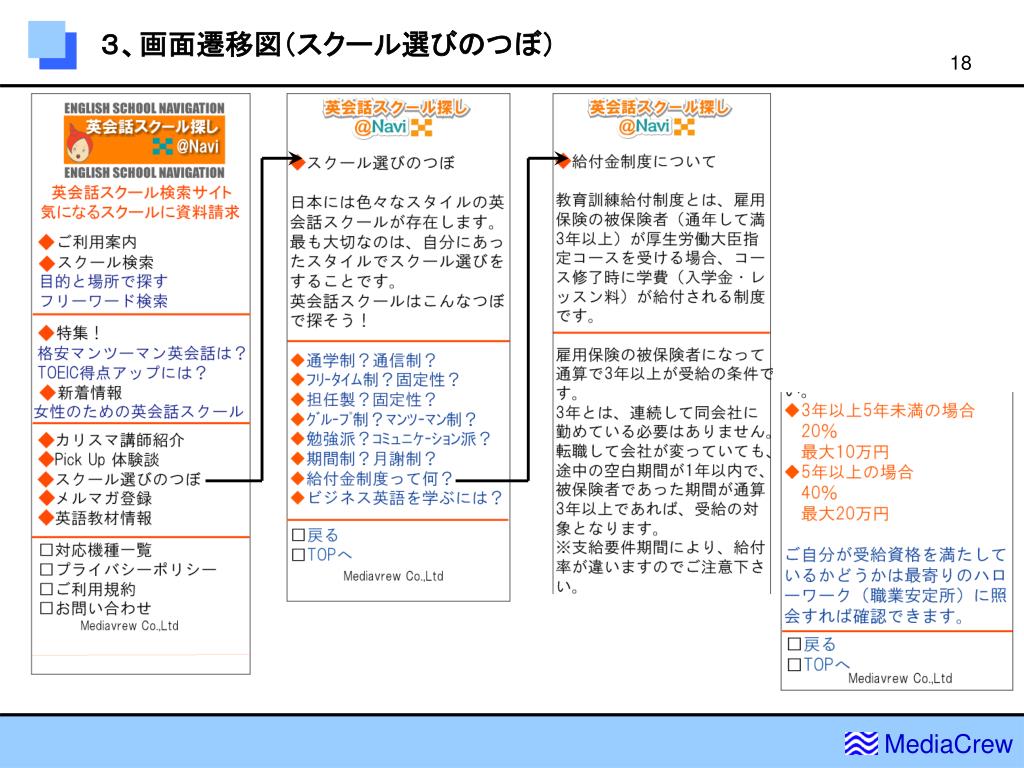This screenshot has width=1024, height=768.
Task: Open スクール選びのつぼ in first screen menu
Action: [128, 479]
